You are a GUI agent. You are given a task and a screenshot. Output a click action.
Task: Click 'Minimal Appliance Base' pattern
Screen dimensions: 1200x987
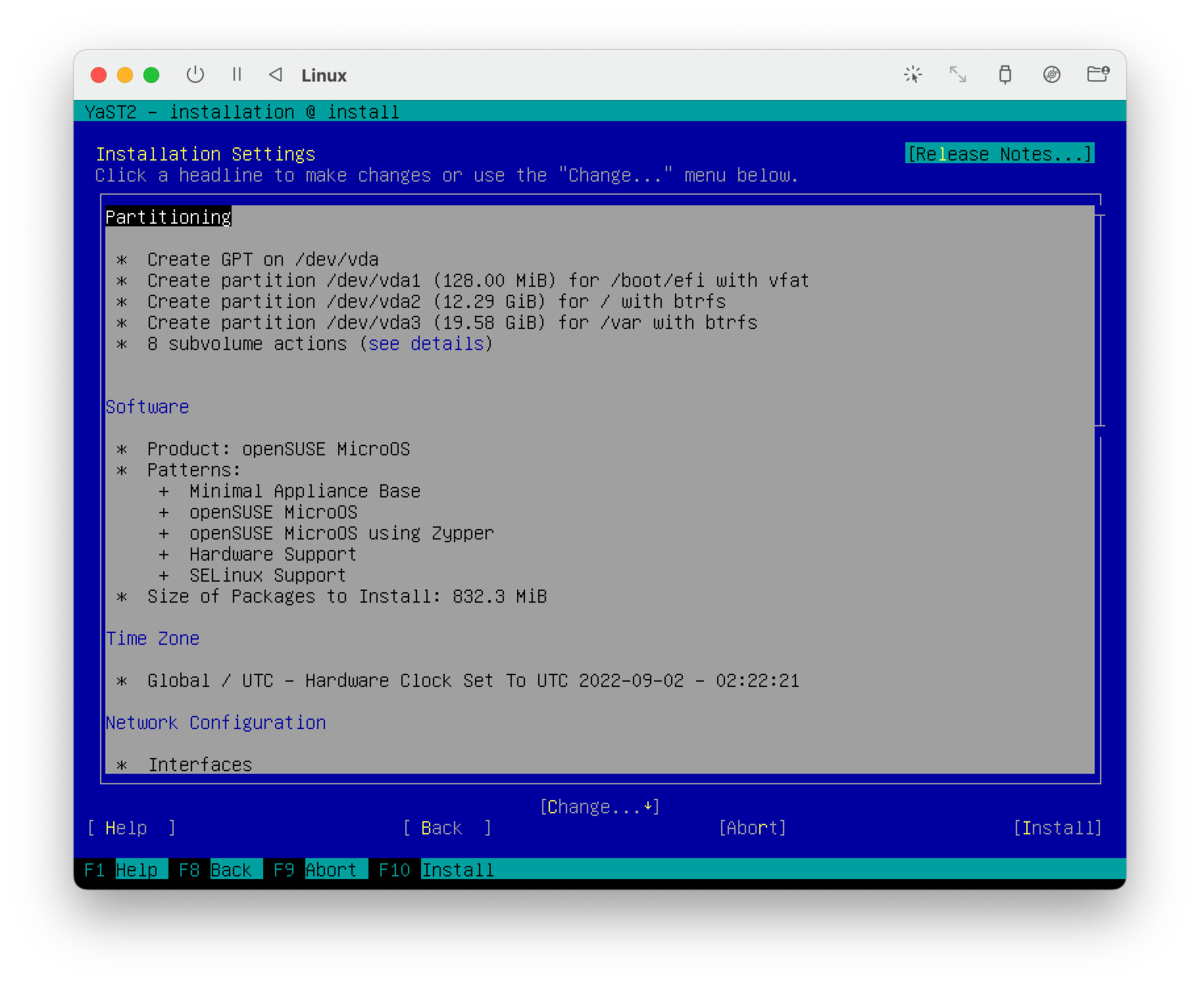point(304,491)
